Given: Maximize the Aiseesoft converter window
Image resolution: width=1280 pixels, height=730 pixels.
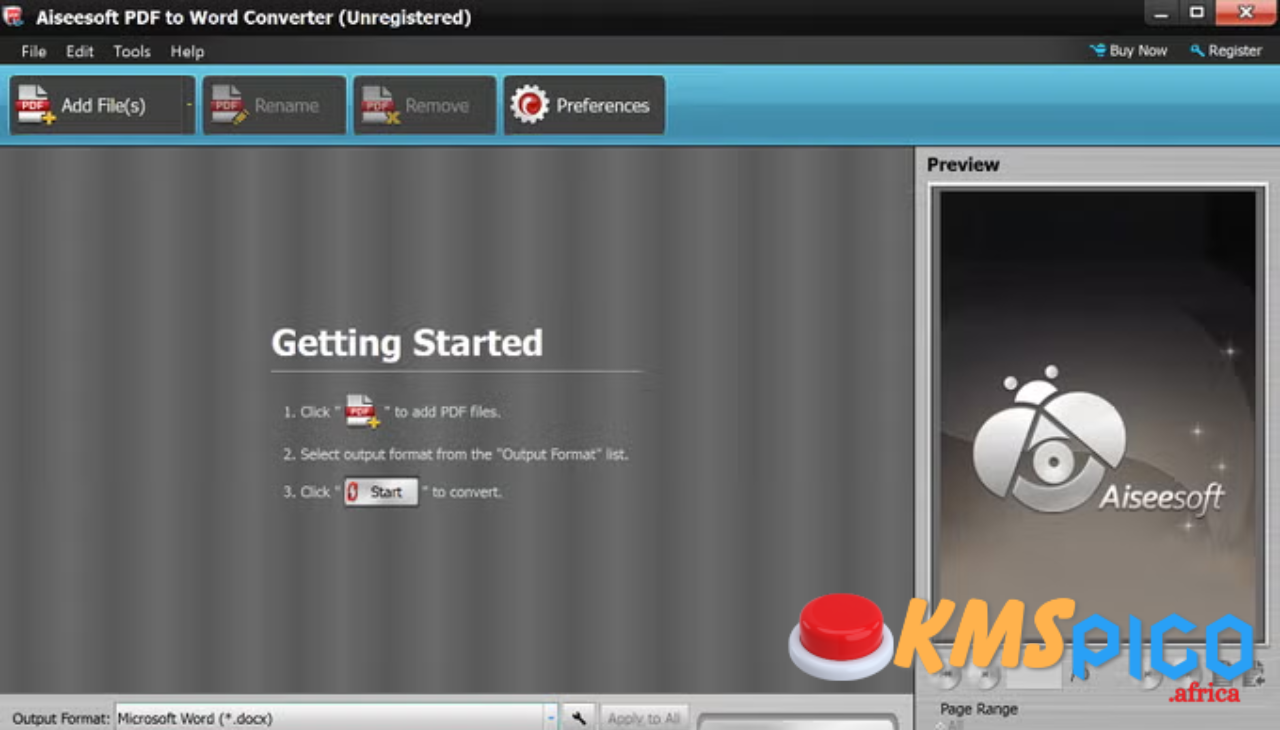Looking at the screenshot, I should [1196, 12].
